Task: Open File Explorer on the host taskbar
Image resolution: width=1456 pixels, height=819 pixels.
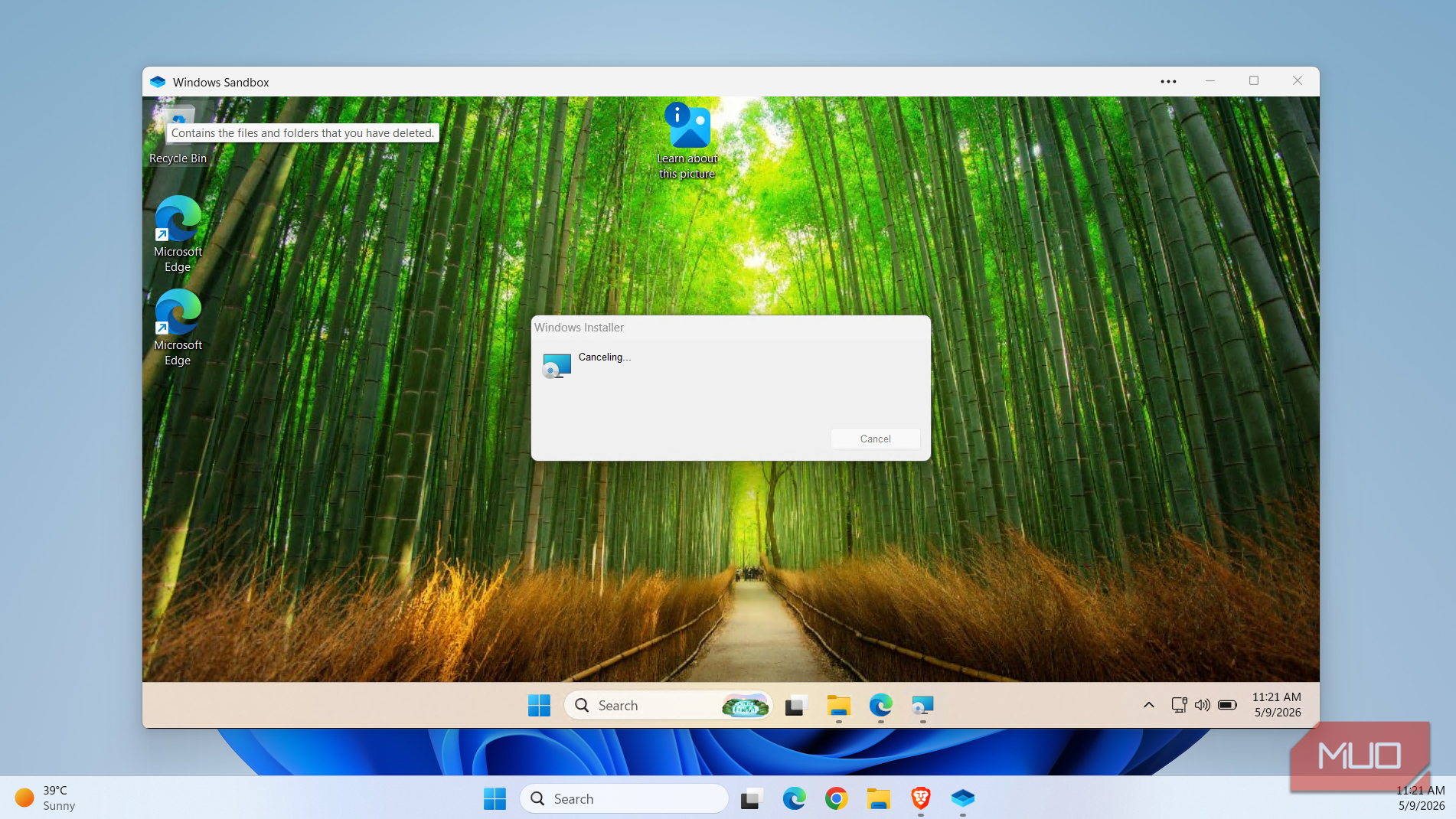Action: [879, 798]
